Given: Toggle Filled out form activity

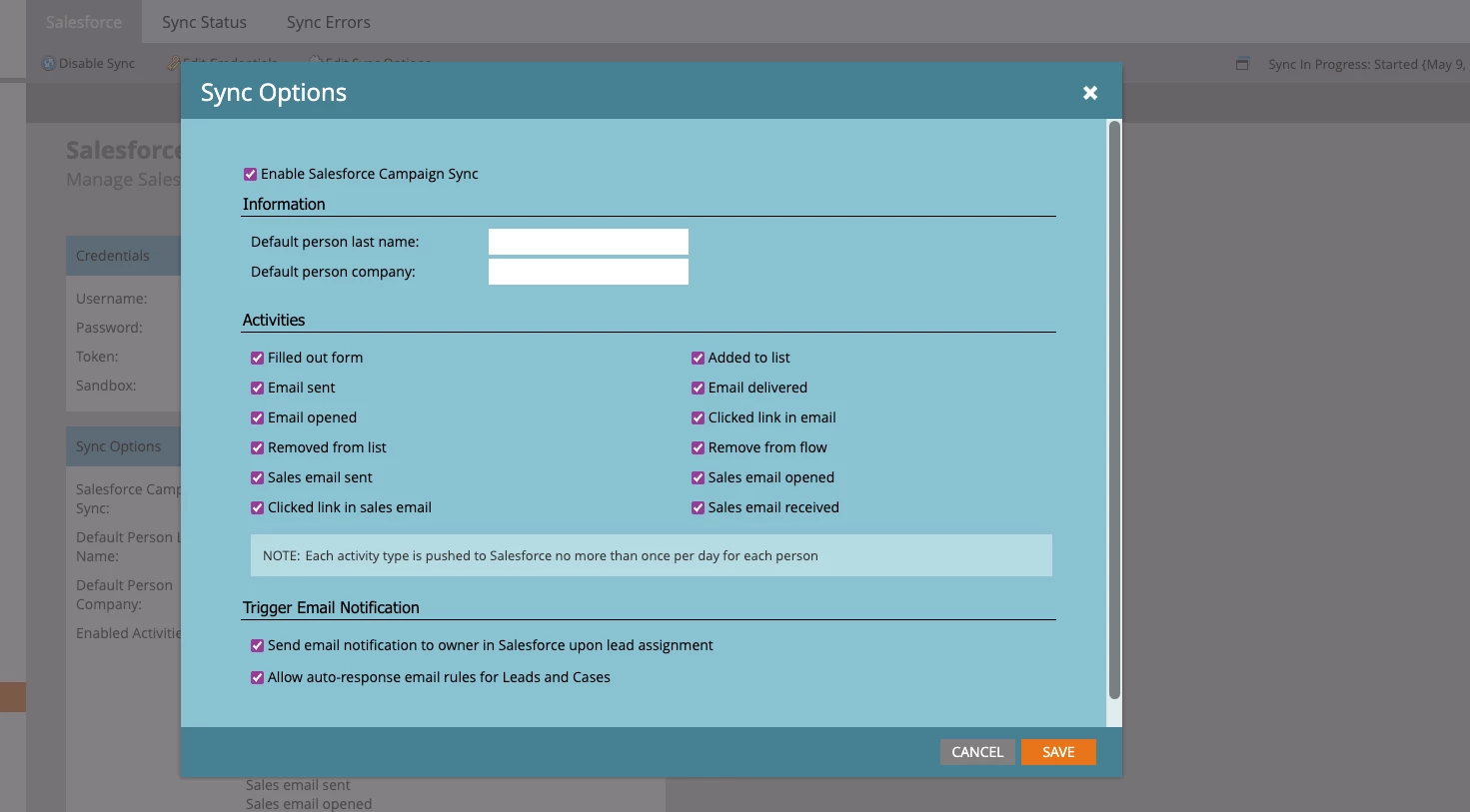Looking at the screenshot, I should (x=257, y=358).
